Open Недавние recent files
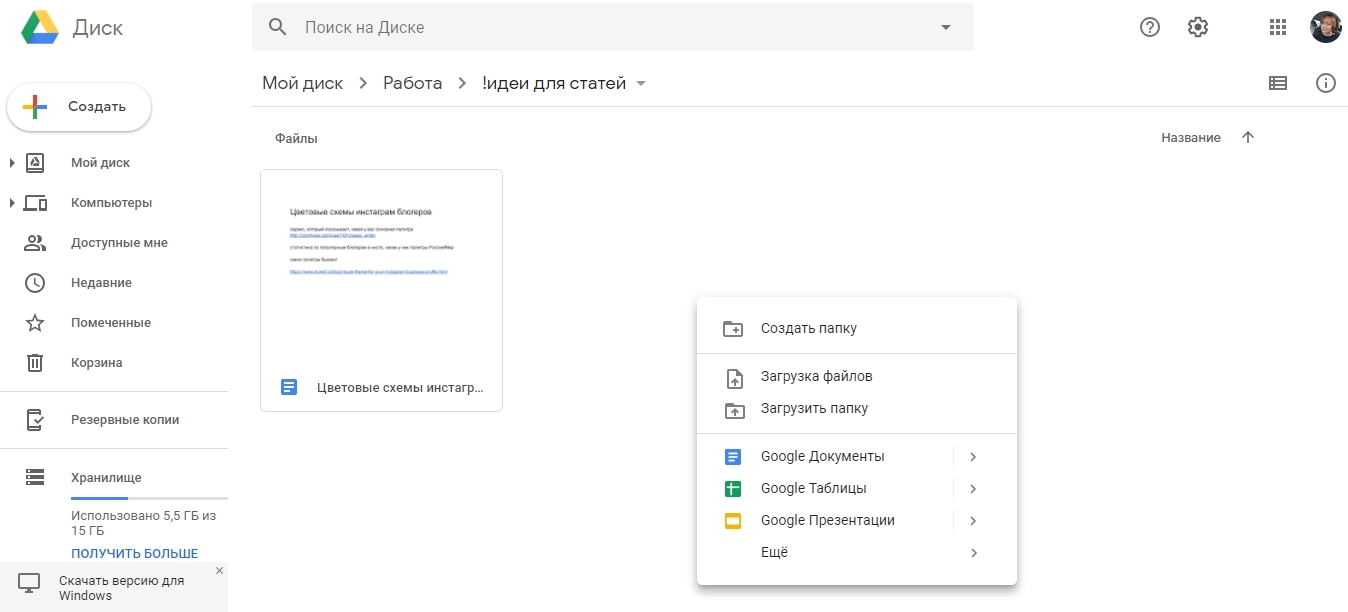Viewport: 1348px width, 612px height. pyautogui.click(x=101, y=283)
